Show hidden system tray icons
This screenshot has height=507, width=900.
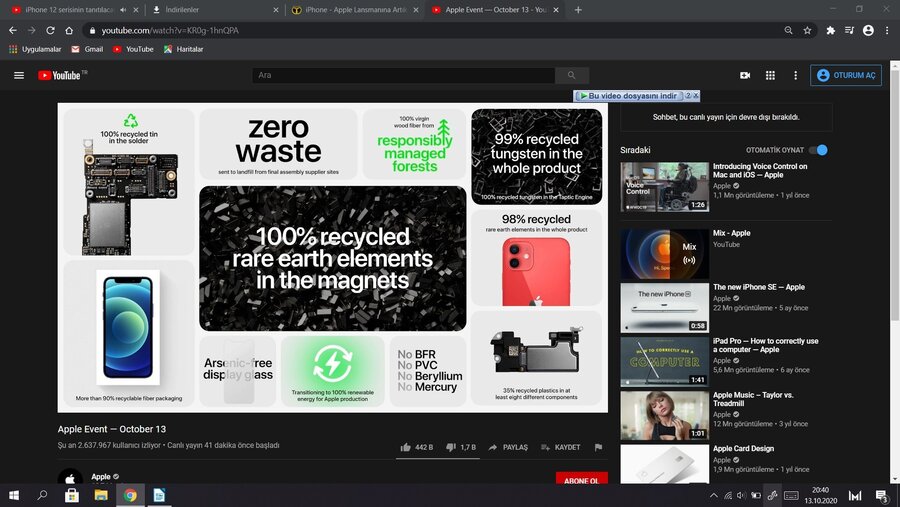tap(713, 495)
